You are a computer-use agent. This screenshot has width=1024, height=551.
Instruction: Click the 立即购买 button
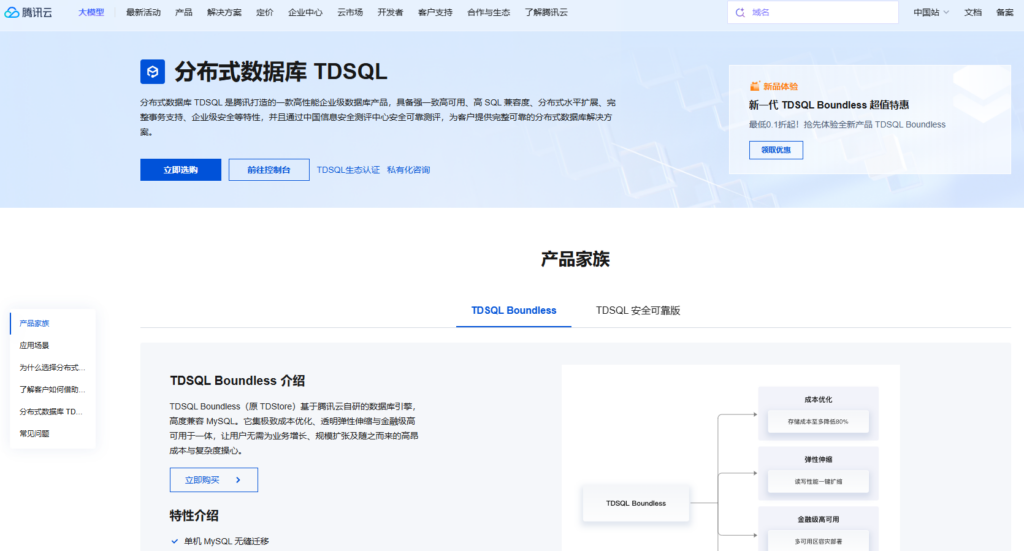pos(214,480)
